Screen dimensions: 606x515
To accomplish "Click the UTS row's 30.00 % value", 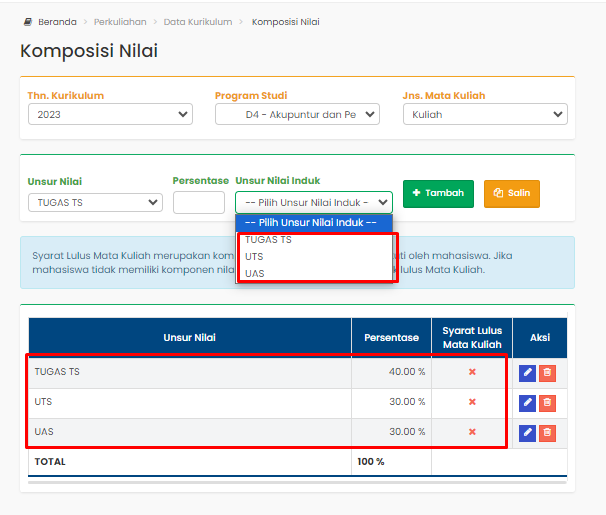I will pos(407,402).
